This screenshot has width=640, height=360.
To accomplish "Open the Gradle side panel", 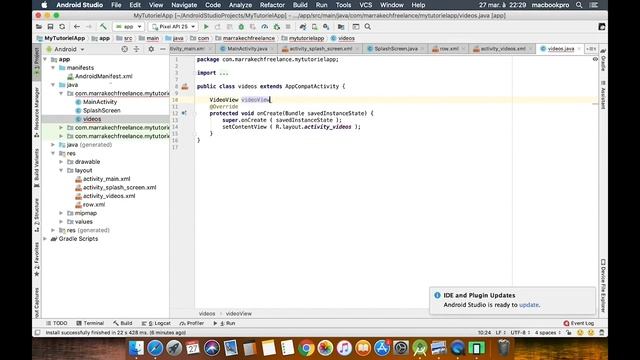I will tap(603, 60).
